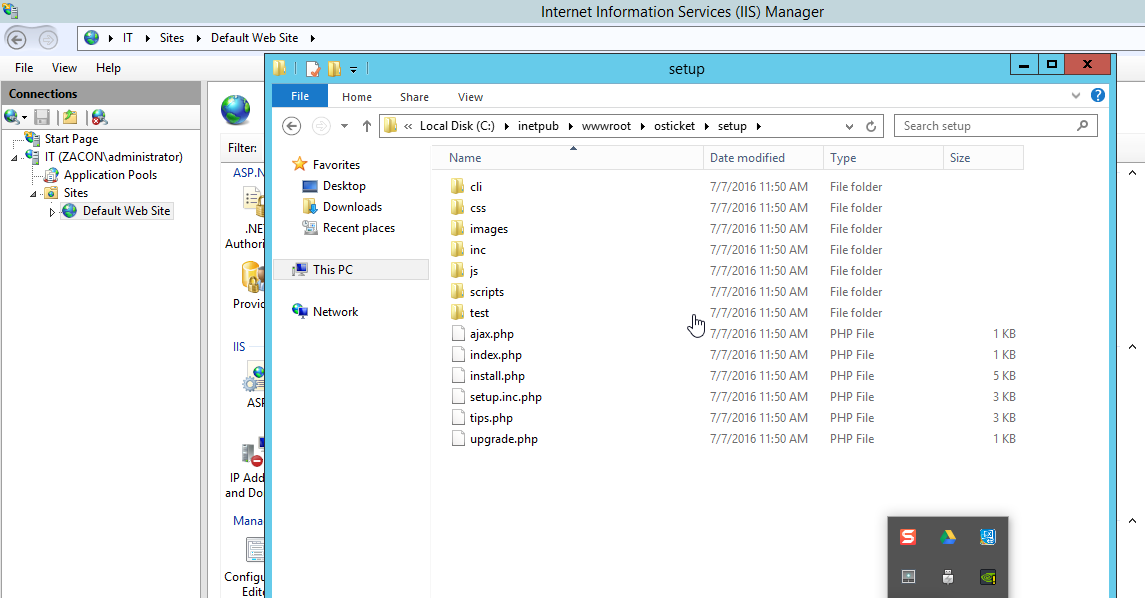Sort by the Size column header

[x=983, y=158]
